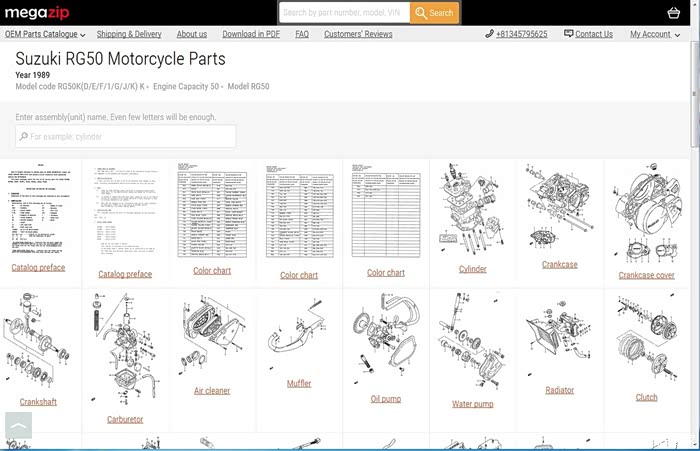Focus the top part number search field
Viewport: 700px width, 451px height.
tap(344, 13)
